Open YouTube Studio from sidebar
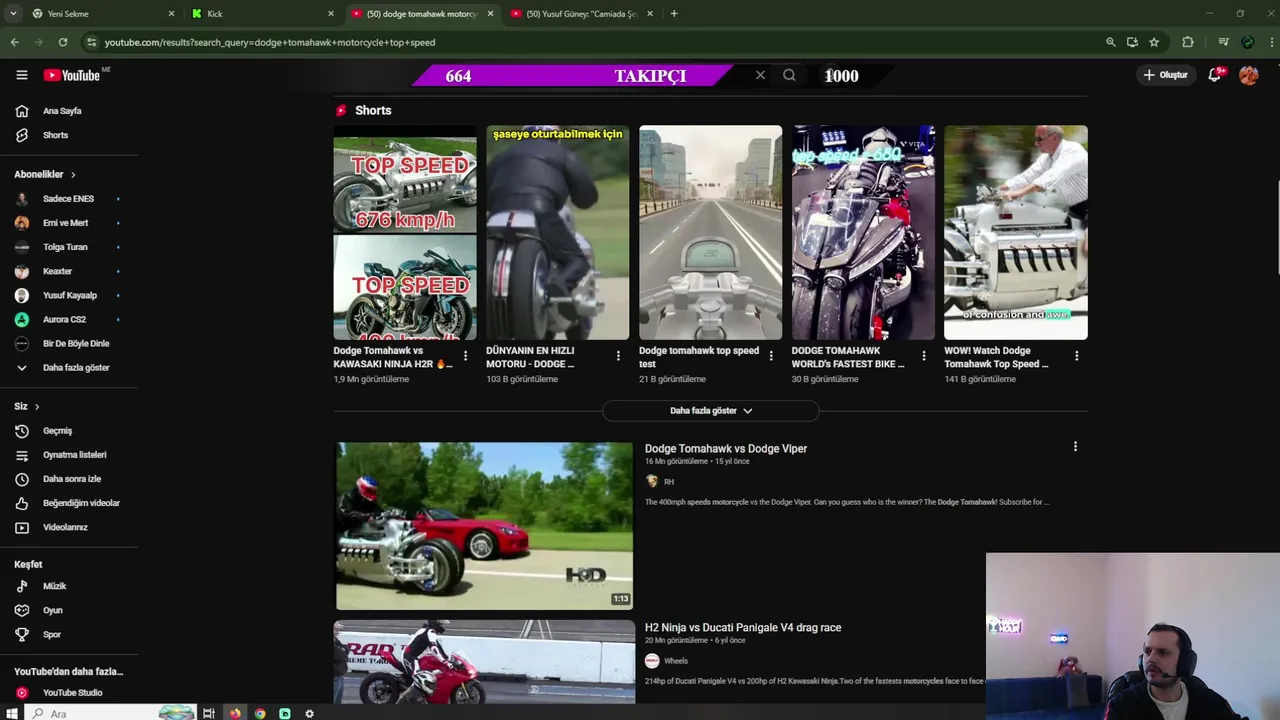This screenshot has width=1280, height=720. click(72, 692)
